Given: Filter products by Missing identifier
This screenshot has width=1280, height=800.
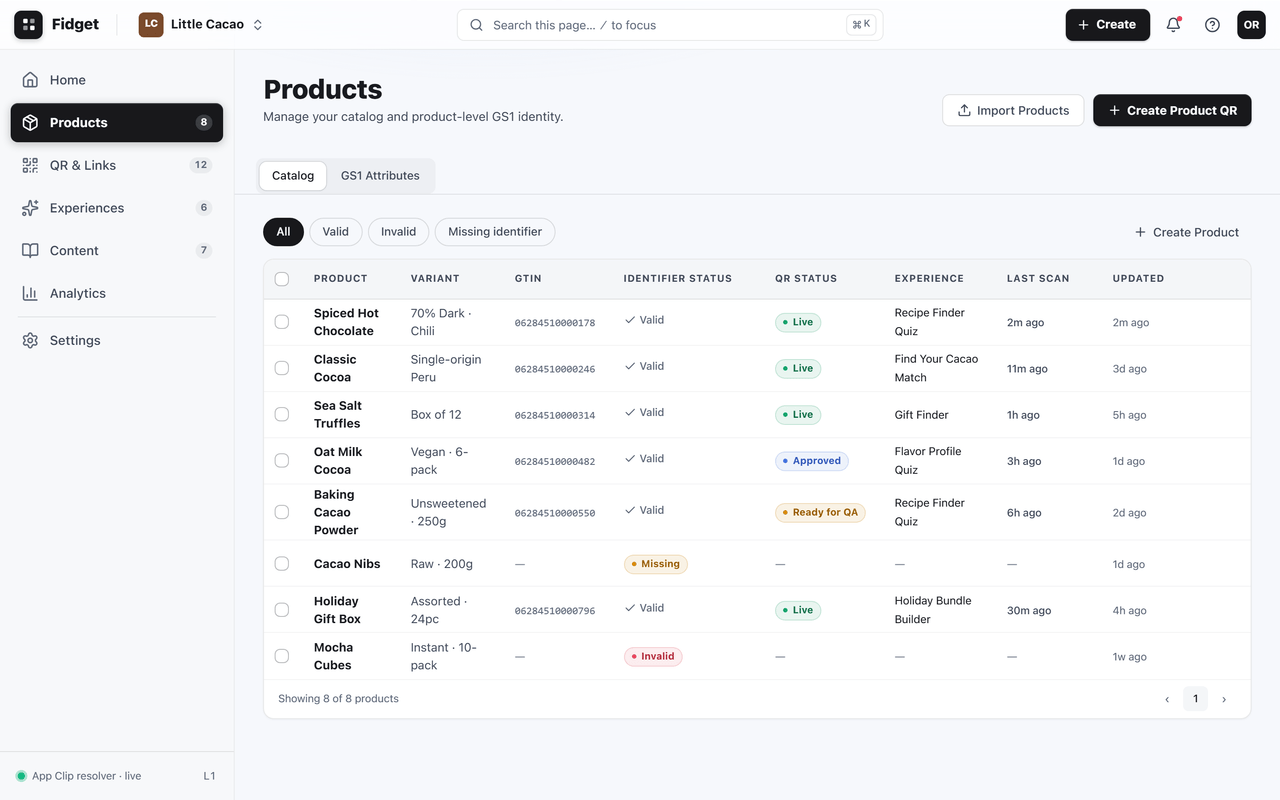Looking at the screenshot, I should [x=495, y=232].
